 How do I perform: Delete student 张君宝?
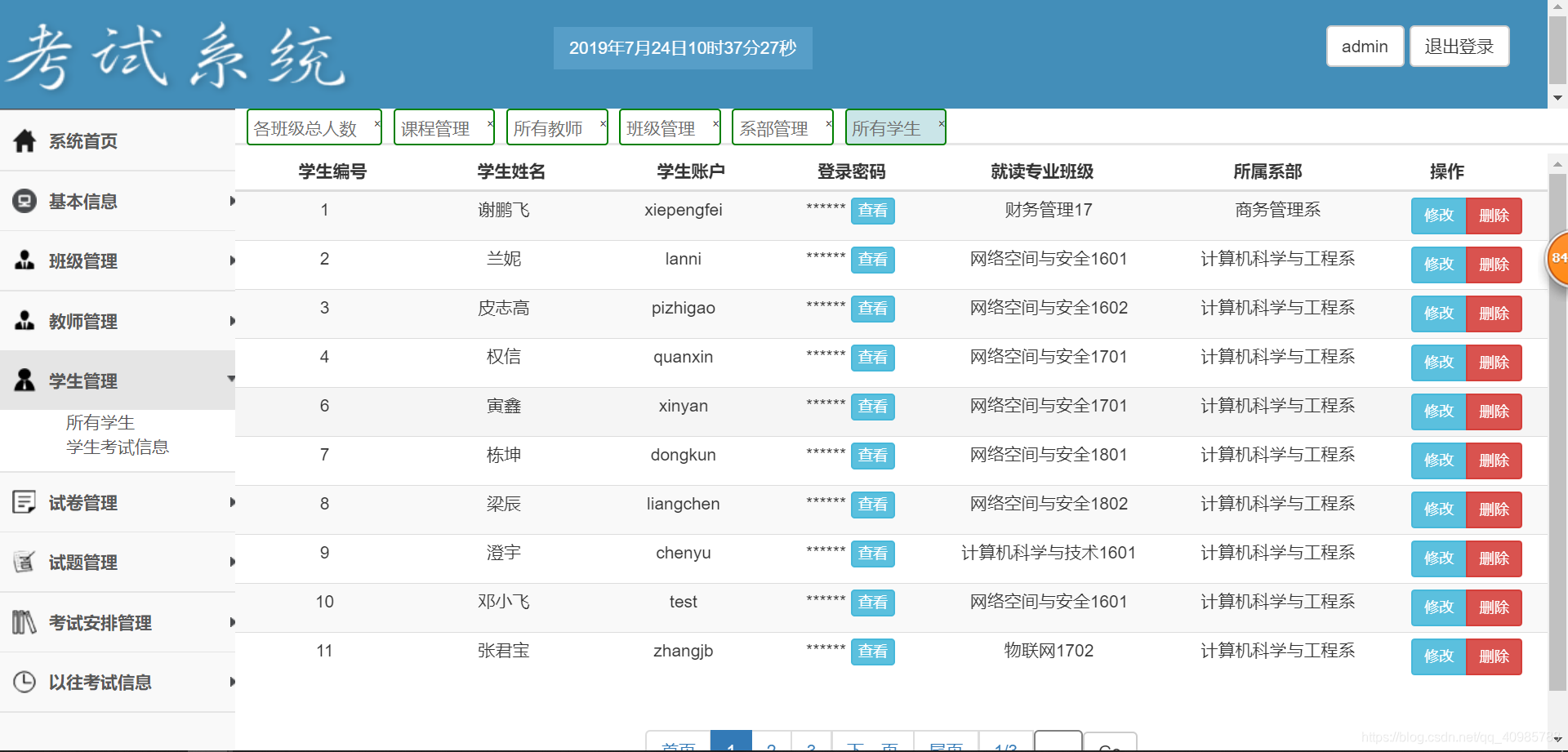pos(1494,656)
